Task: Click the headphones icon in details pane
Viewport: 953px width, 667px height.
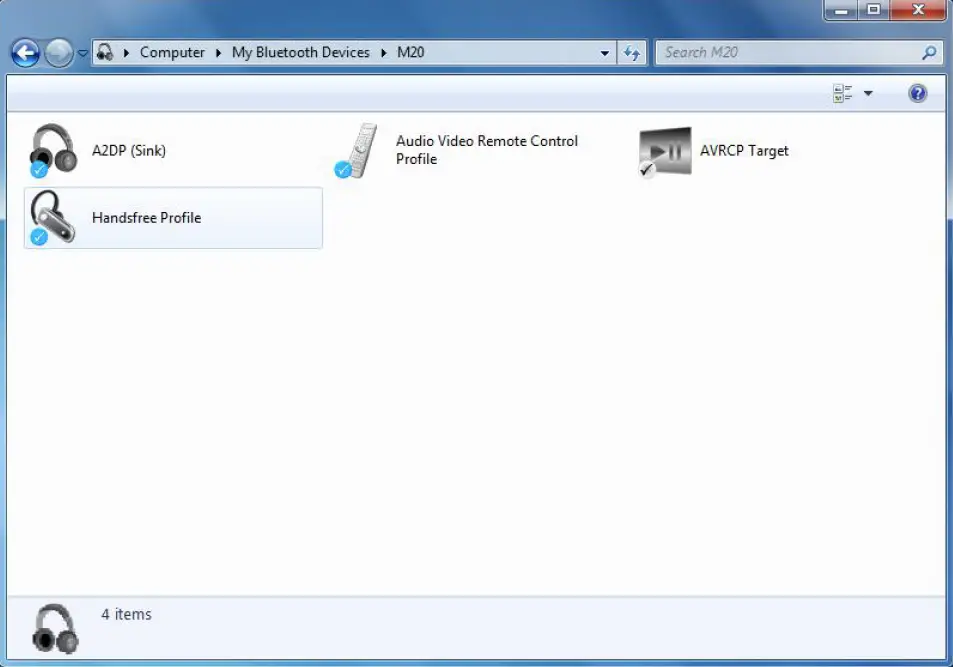Action: click(x=55, y=628)
